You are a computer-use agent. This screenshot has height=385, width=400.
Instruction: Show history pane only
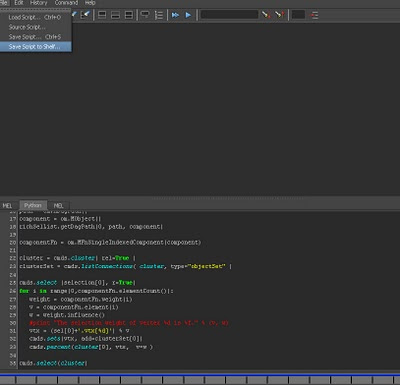(x=102, y=15)
